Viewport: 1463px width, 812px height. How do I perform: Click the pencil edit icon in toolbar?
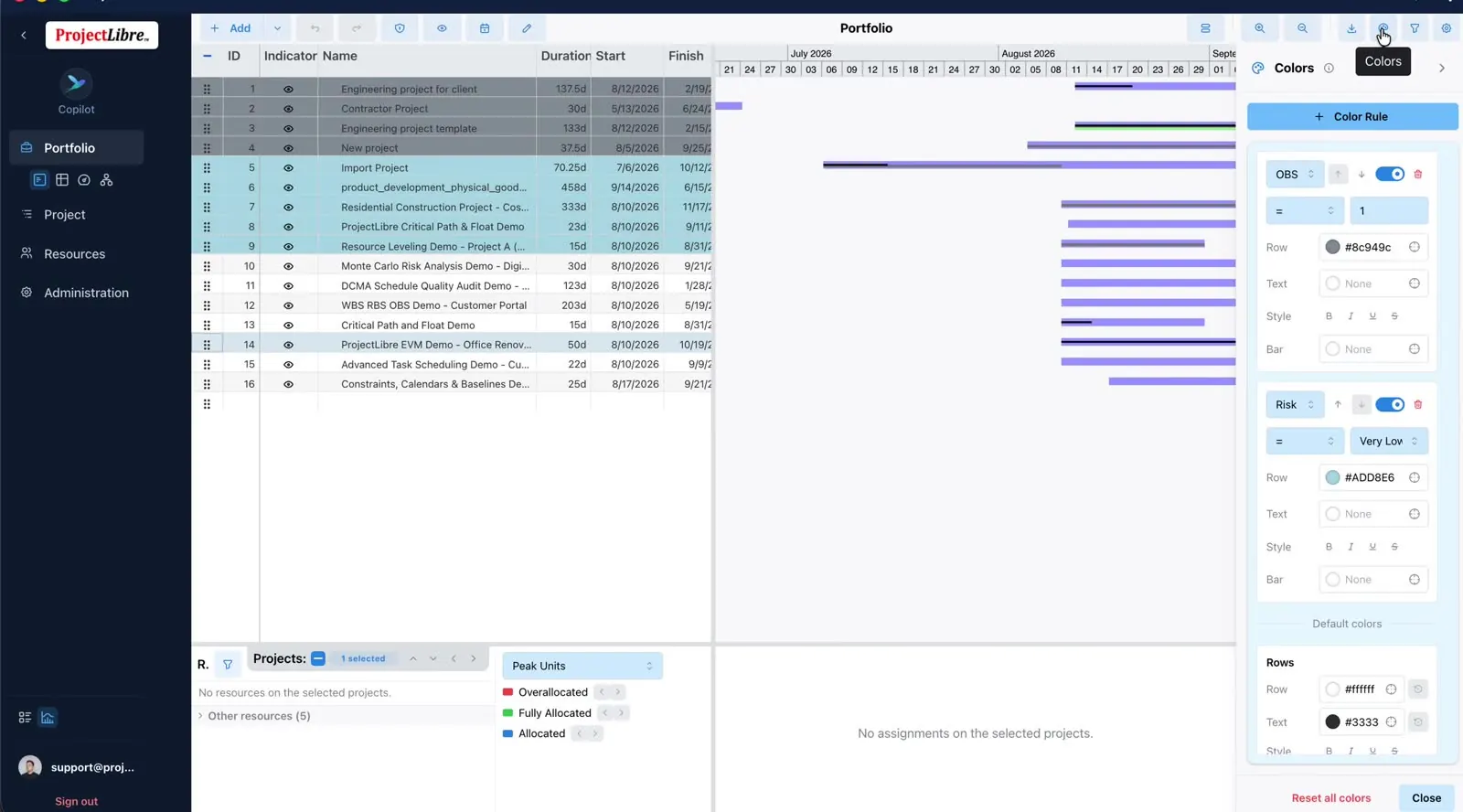527,28
